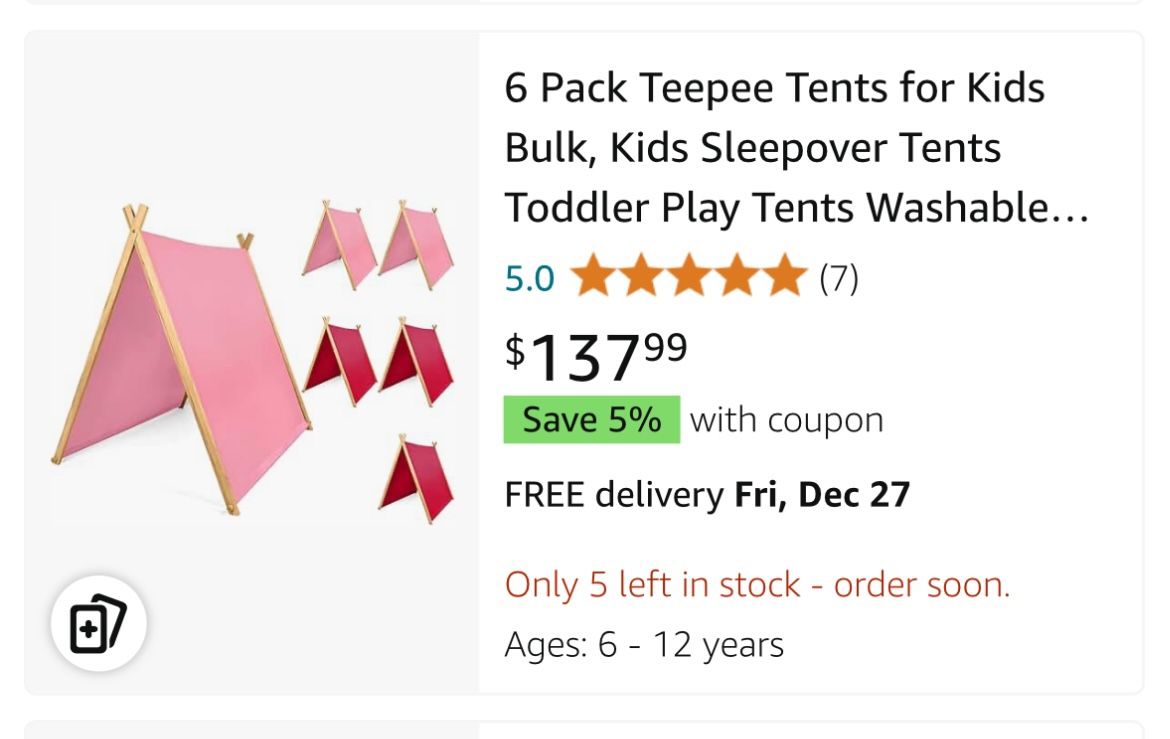Viewport: 1170px width, 739px height.
Task: Click the middle-right red tent image
Action: [x=415, y=360]
